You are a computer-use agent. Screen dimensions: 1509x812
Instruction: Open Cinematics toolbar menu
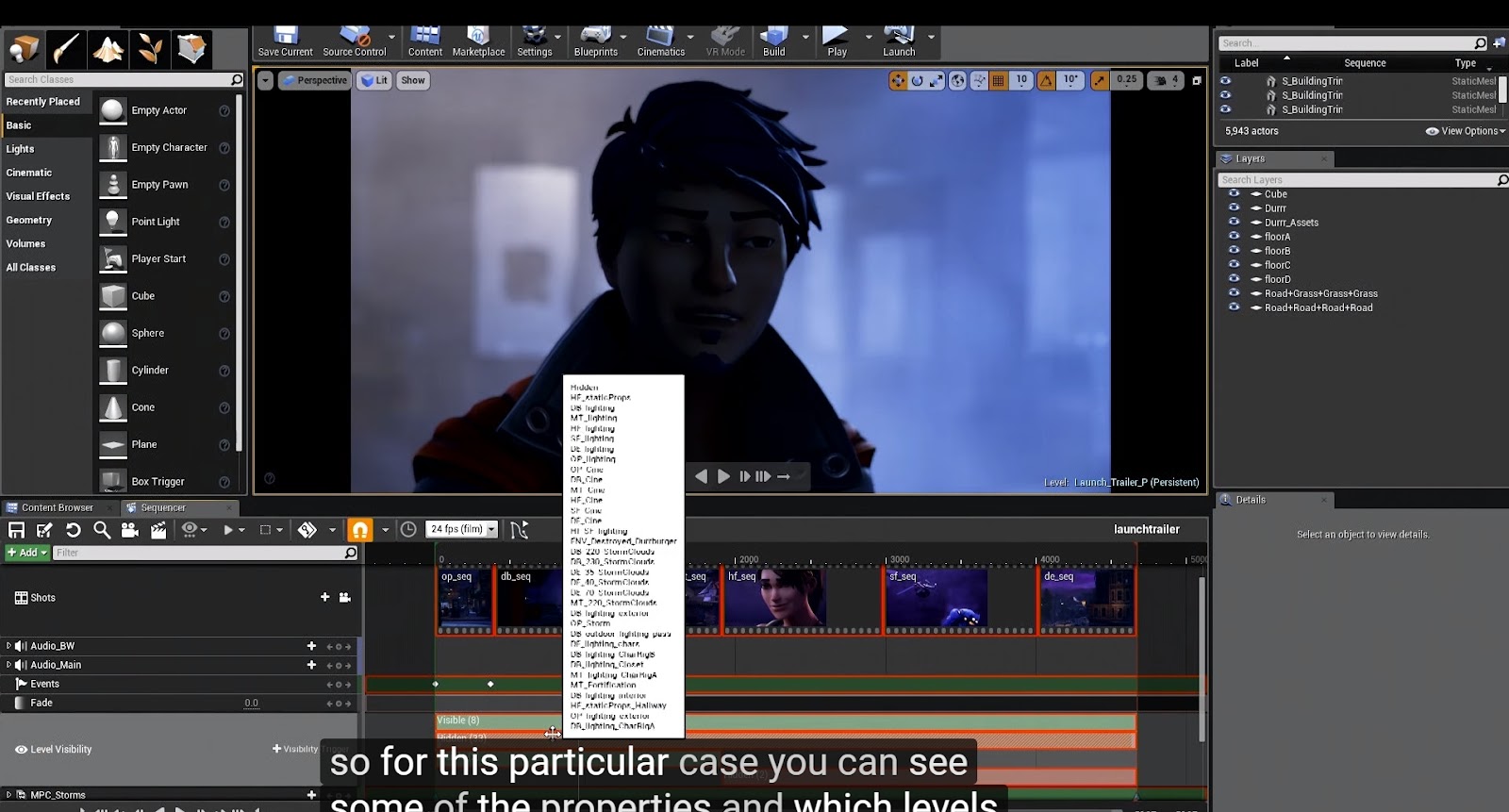[x=660, y=42]
